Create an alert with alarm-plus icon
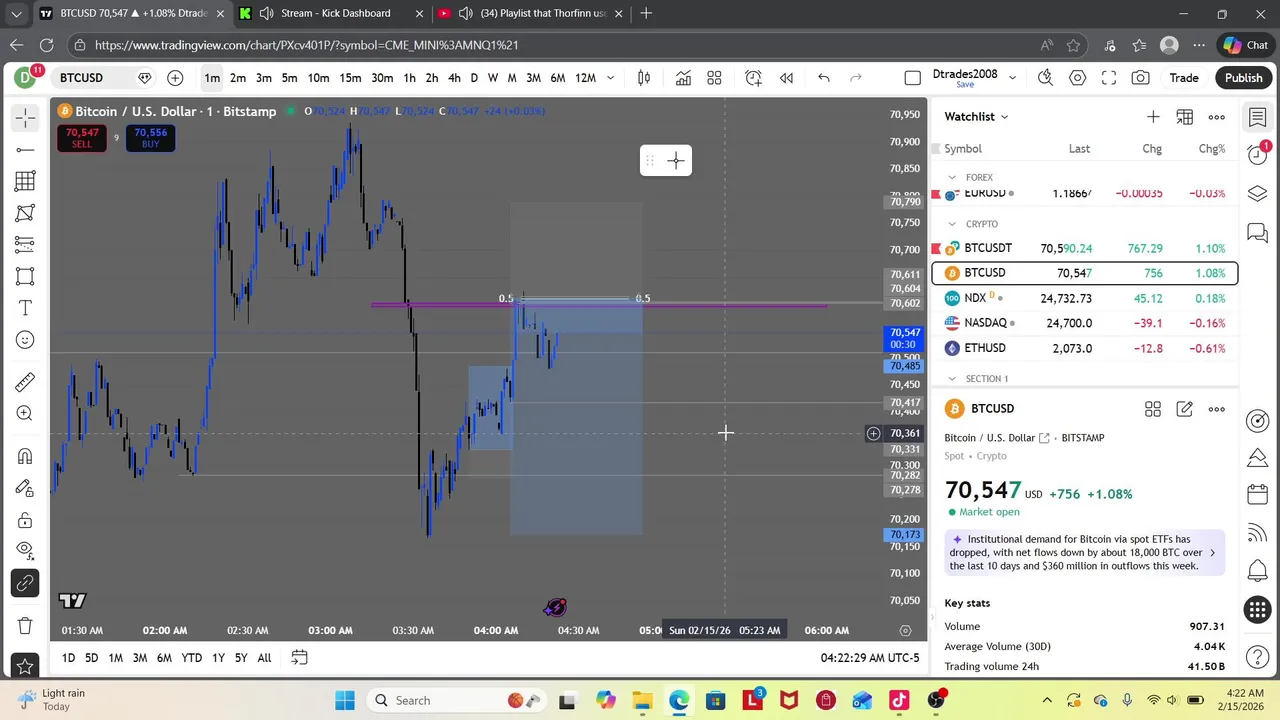 [x=754, y=78]
